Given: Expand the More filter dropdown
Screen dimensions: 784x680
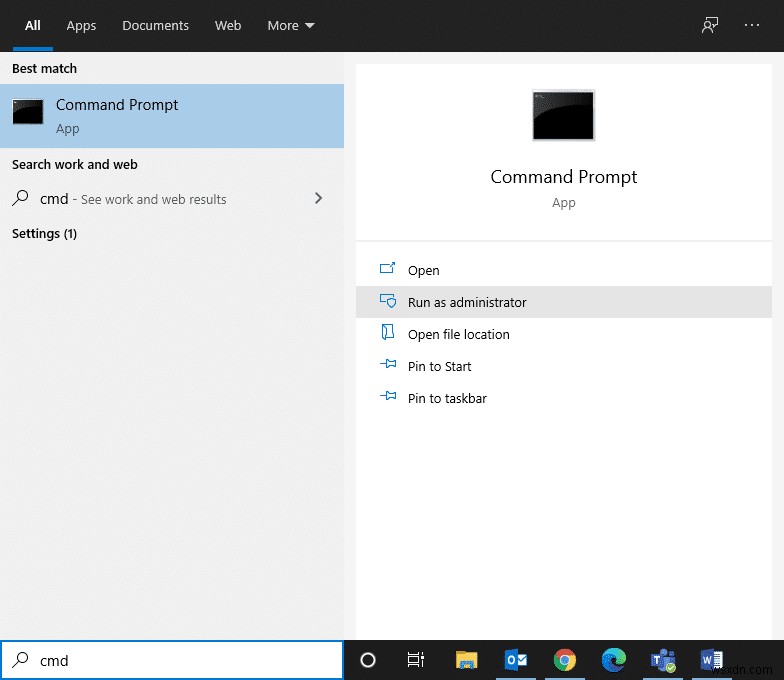Looking at the screenshot, I should (x=291, y=26).
